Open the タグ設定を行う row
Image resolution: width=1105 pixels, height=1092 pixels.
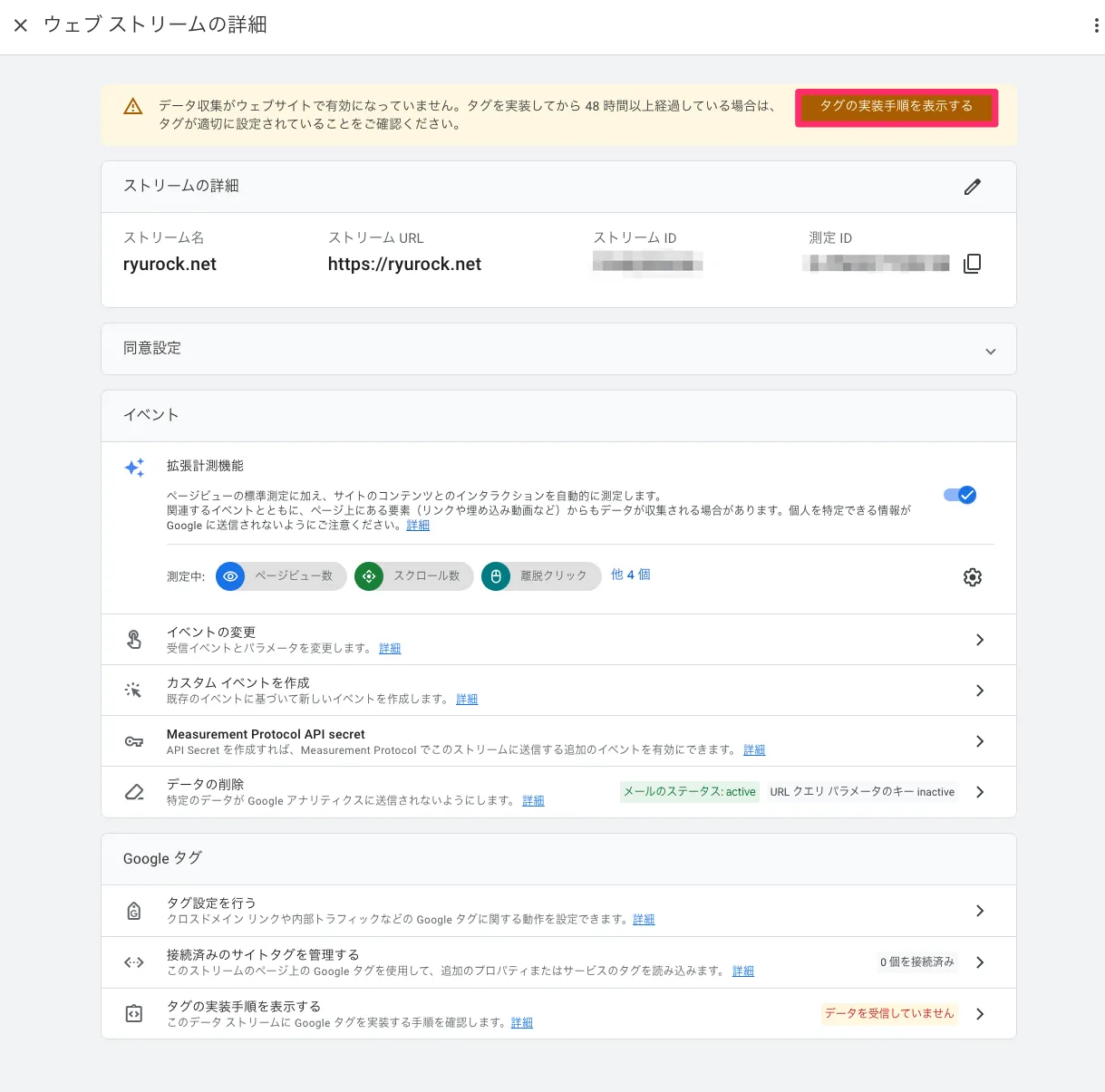tap(979, 911)
